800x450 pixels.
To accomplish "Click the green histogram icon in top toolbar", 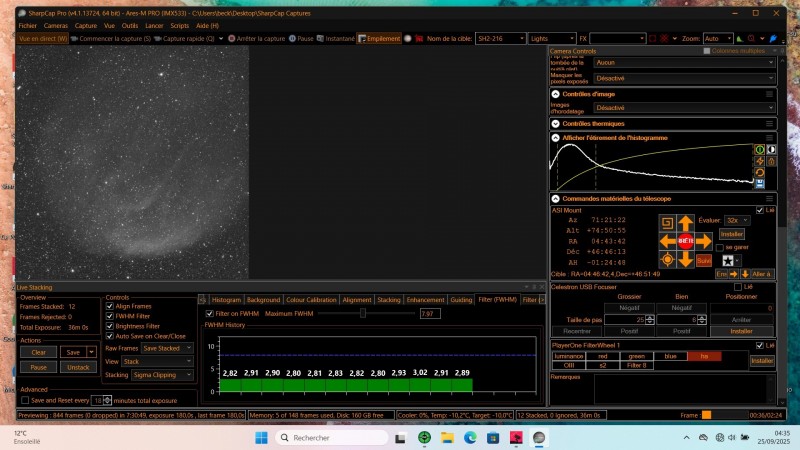I will click(740, 39).
